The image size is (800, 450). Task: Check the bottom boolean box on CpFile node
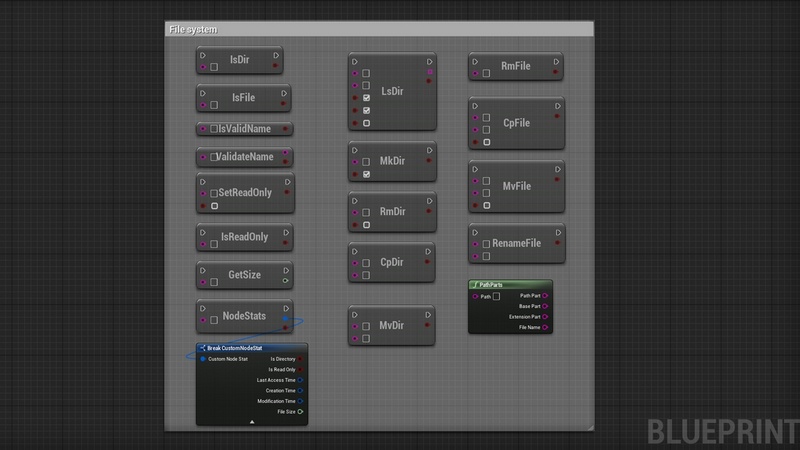click(x=487, y=142)
